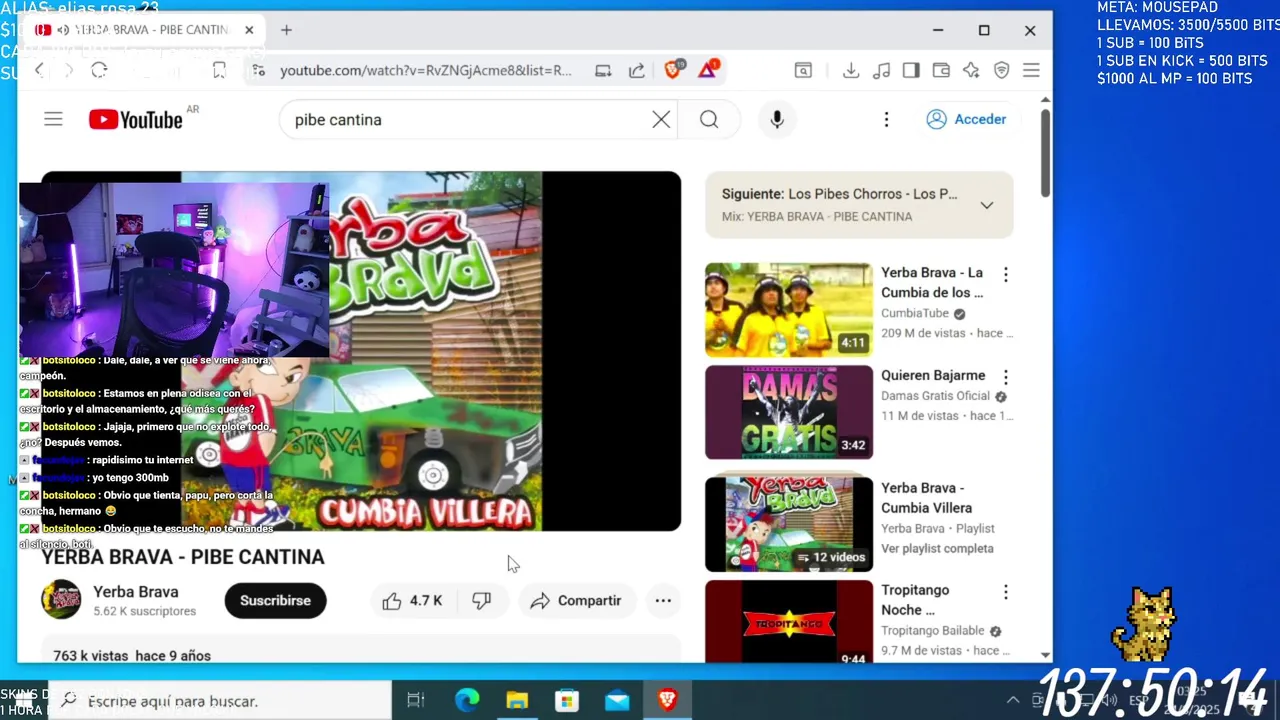Open options for Quieren Bajarme video
The width and height of the screenshot is (1280, 720).
1006,377
